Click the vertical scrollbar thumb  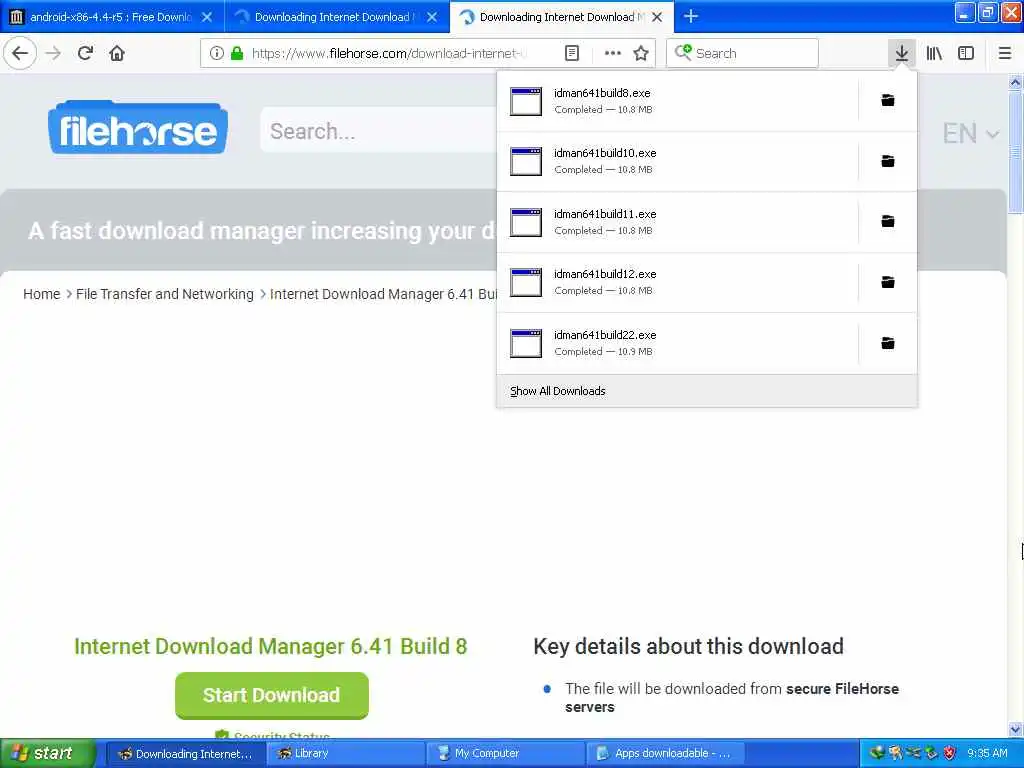click(x=1015, y=152)
